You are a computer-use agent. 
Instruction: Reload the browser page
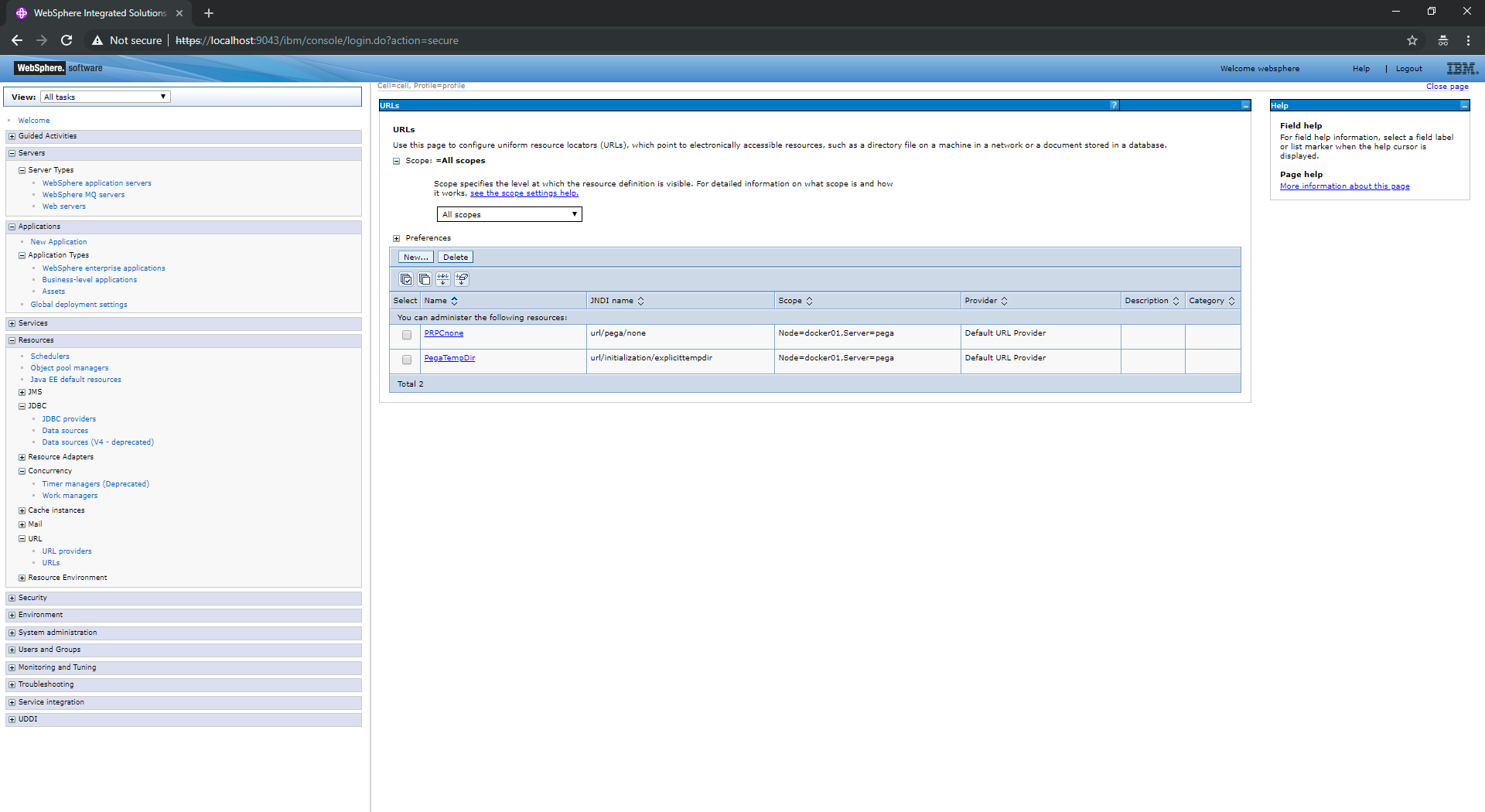(x=67, y=40)
